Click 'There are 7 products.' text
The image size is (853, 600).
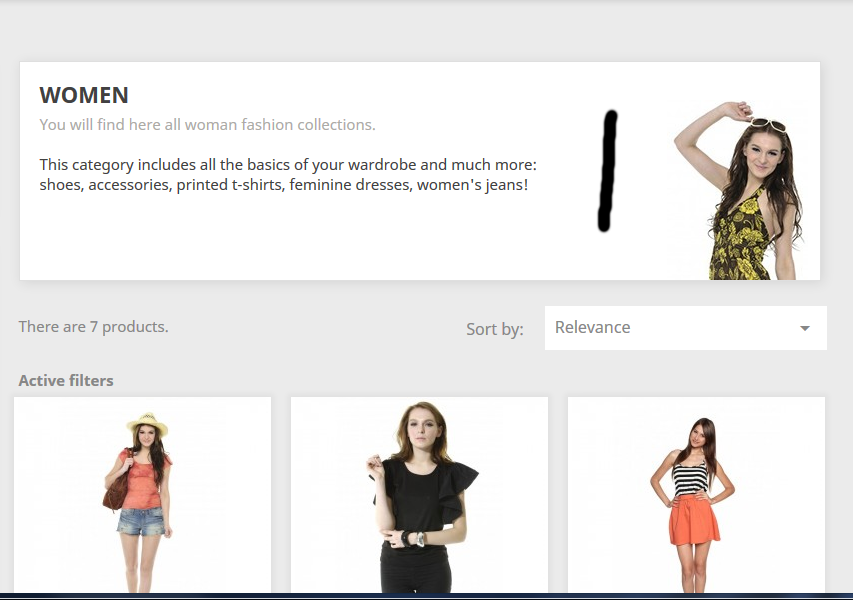coord(94,326)
